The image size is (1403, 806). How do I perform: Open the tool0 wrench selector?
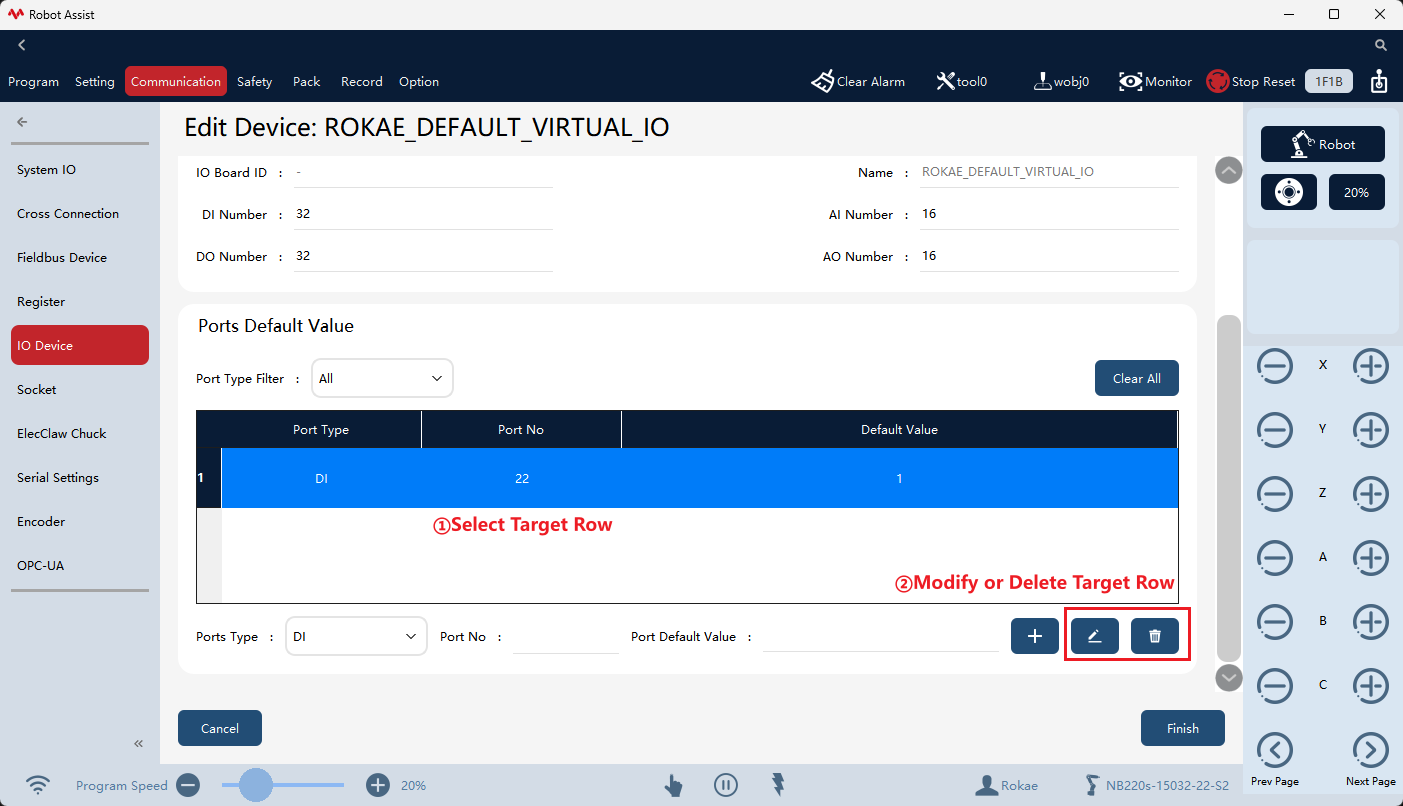pyautogui.click(x=945, y=82)
